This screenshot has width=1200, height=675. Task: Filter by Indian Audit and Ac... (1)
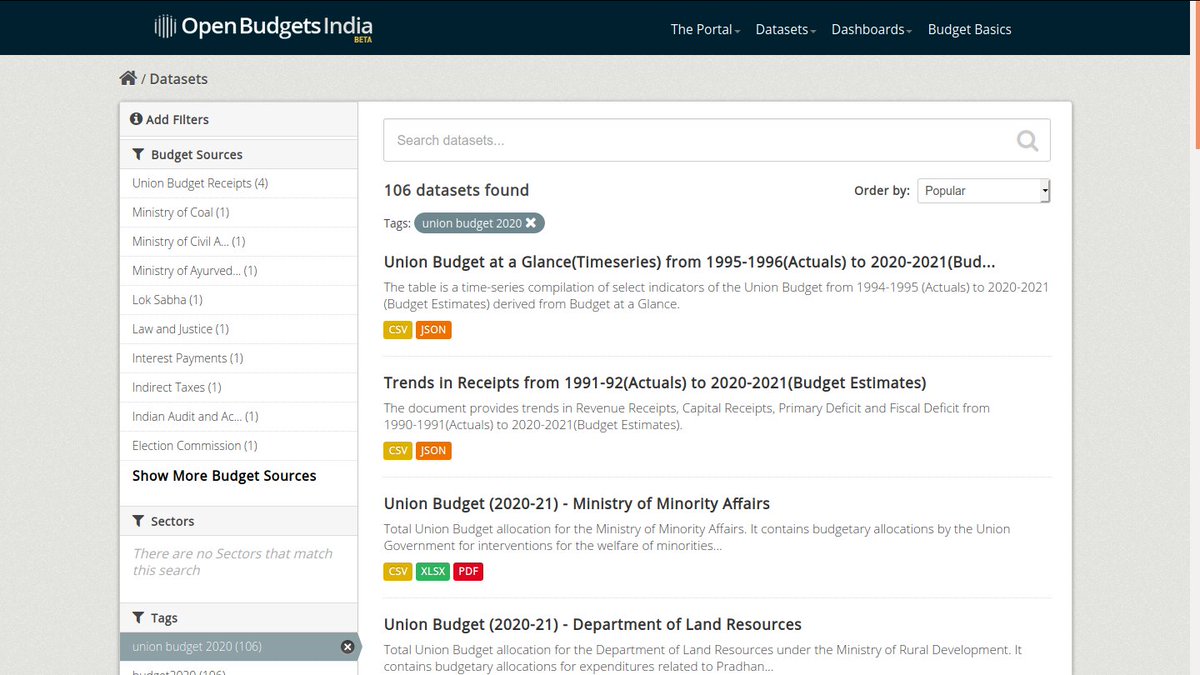click(238, 416)
